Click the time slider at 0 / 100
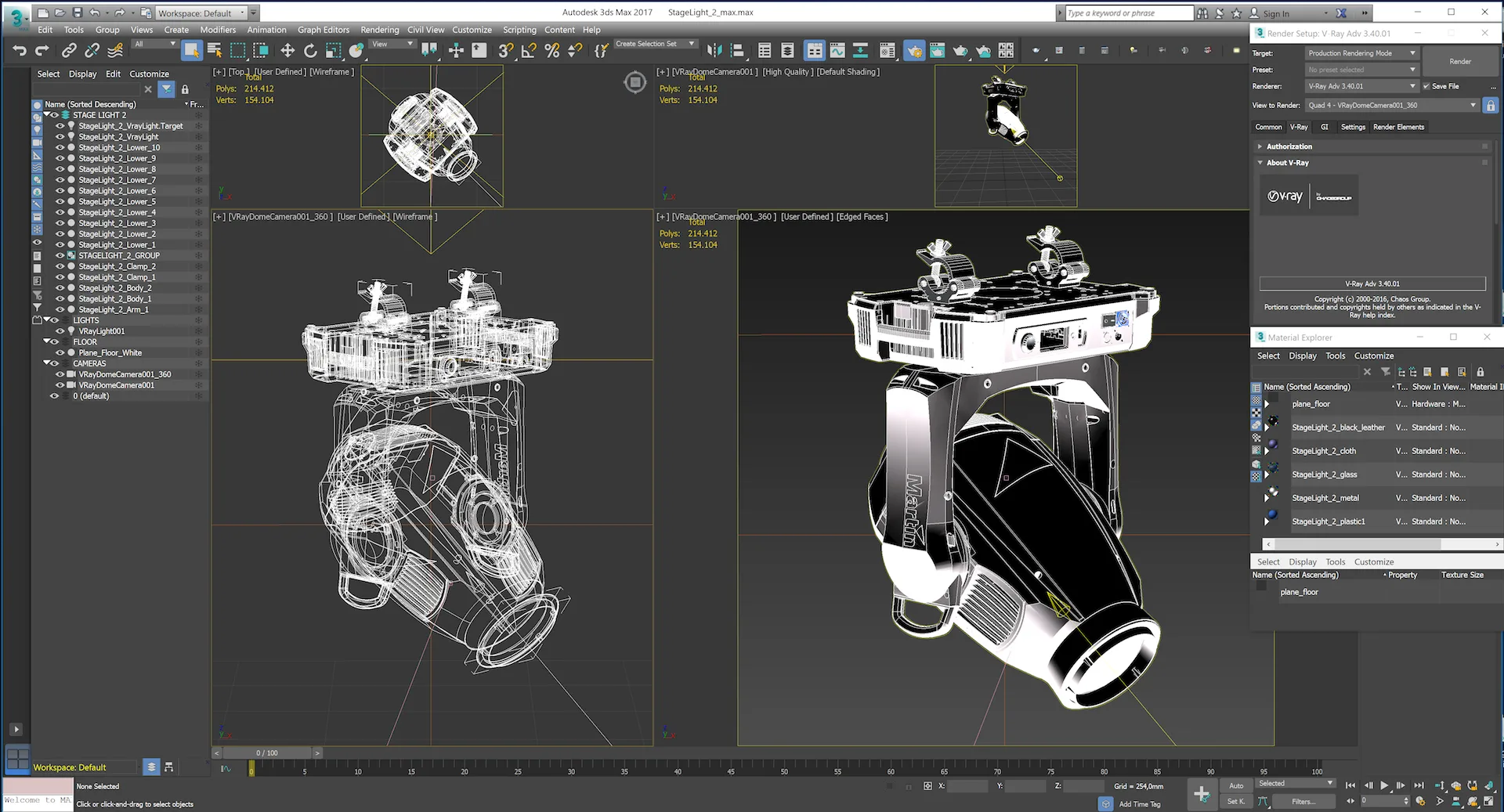The width and height of the screenshot is (1504, 812). coord(267,753)
